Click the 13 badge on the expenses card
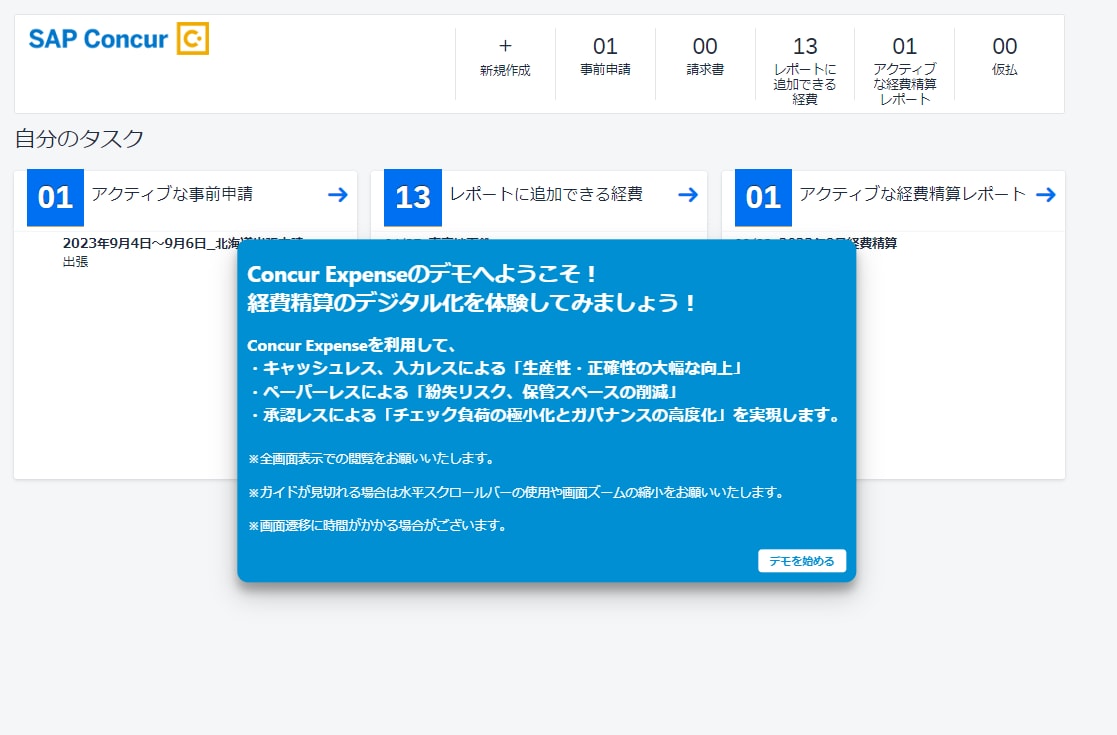Screen dimensions: 1117x735 [x=412, y=197]
